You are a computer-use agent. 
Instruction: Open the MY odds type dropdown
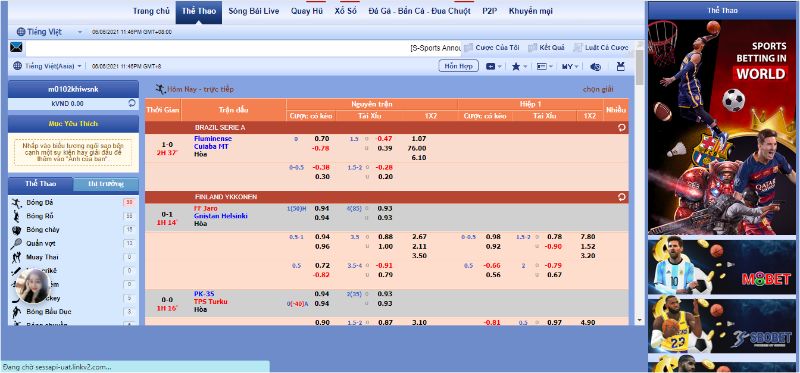570,66
